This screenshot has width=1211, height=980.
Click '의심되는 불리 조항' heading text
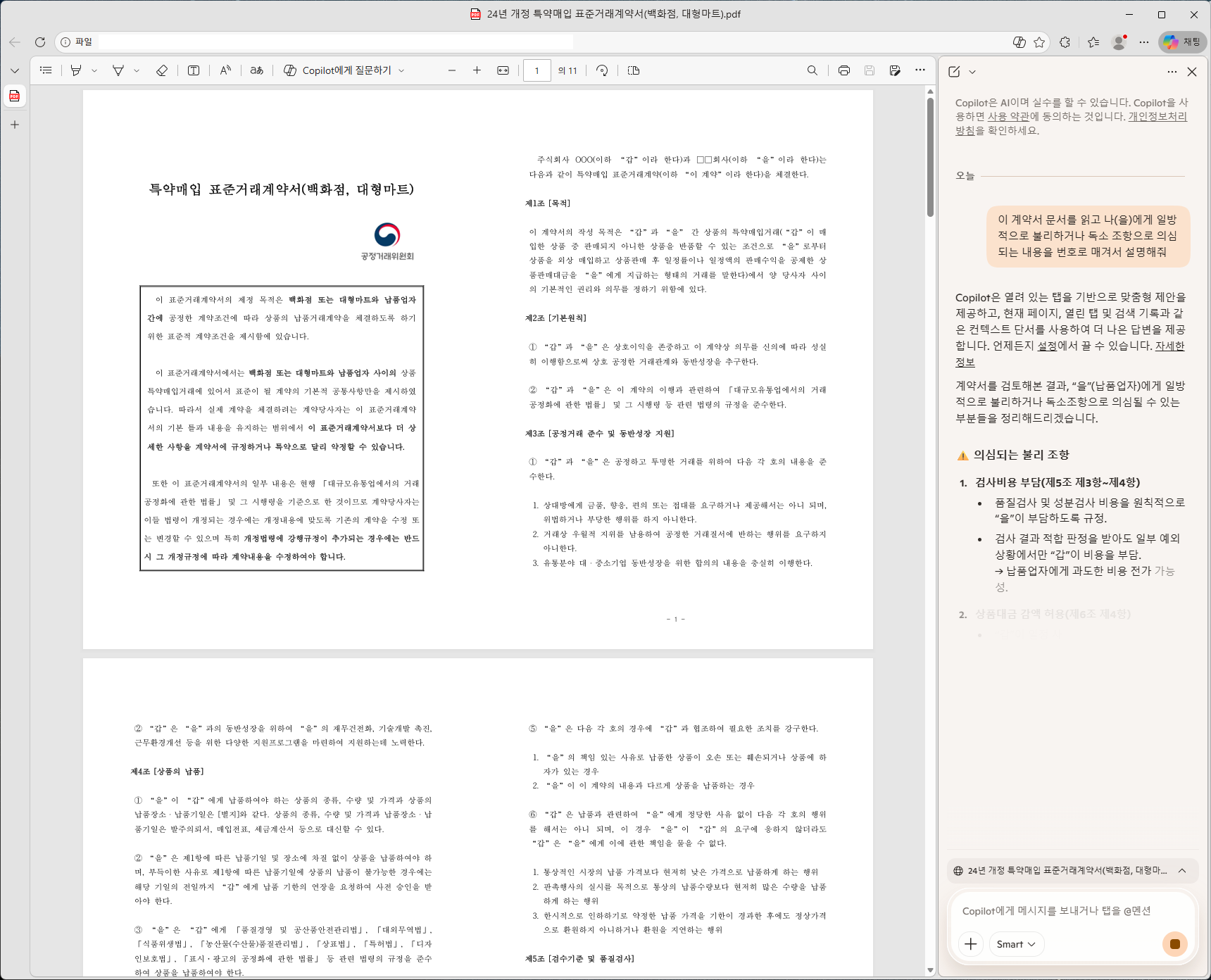tap(1021, 455)
